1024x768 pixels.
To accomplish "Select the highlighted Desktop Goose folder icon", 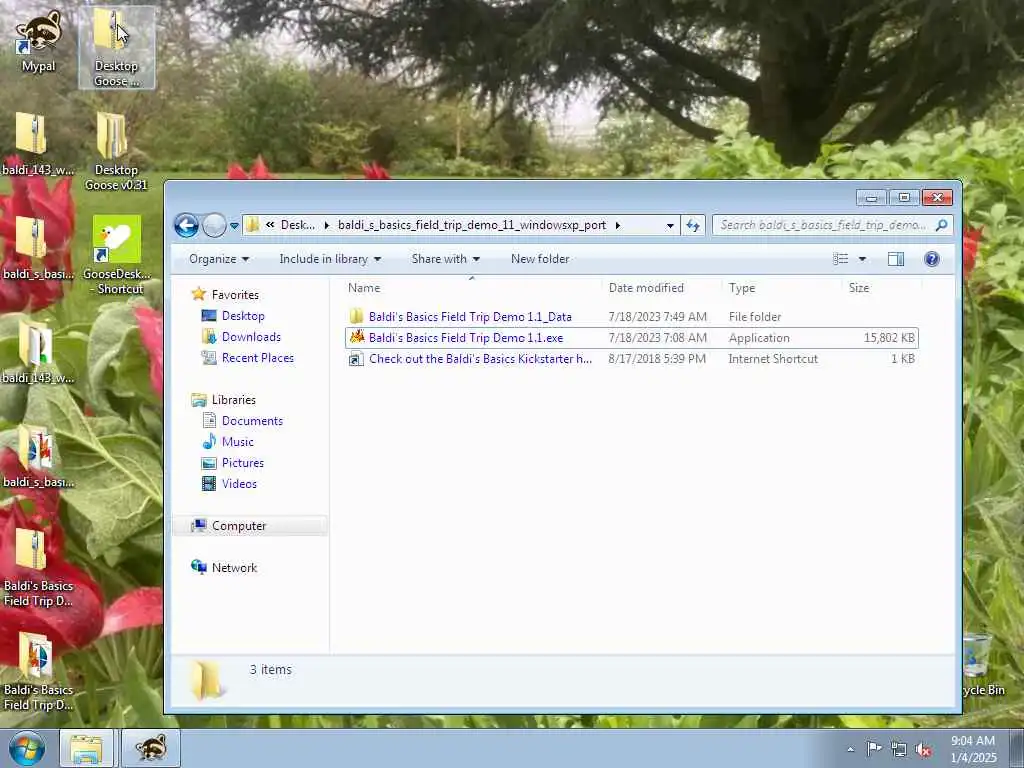I will click(116, 47).
